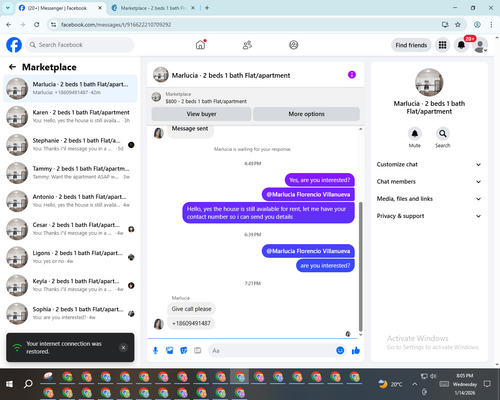Show hidden system tray icons

pyautogui.click(x=414, y=384)
